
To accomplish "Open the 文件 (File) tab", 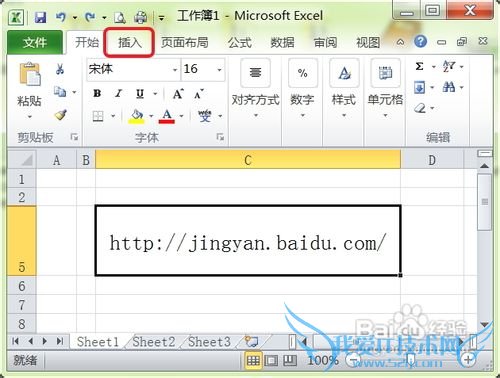I will point(35,42).
